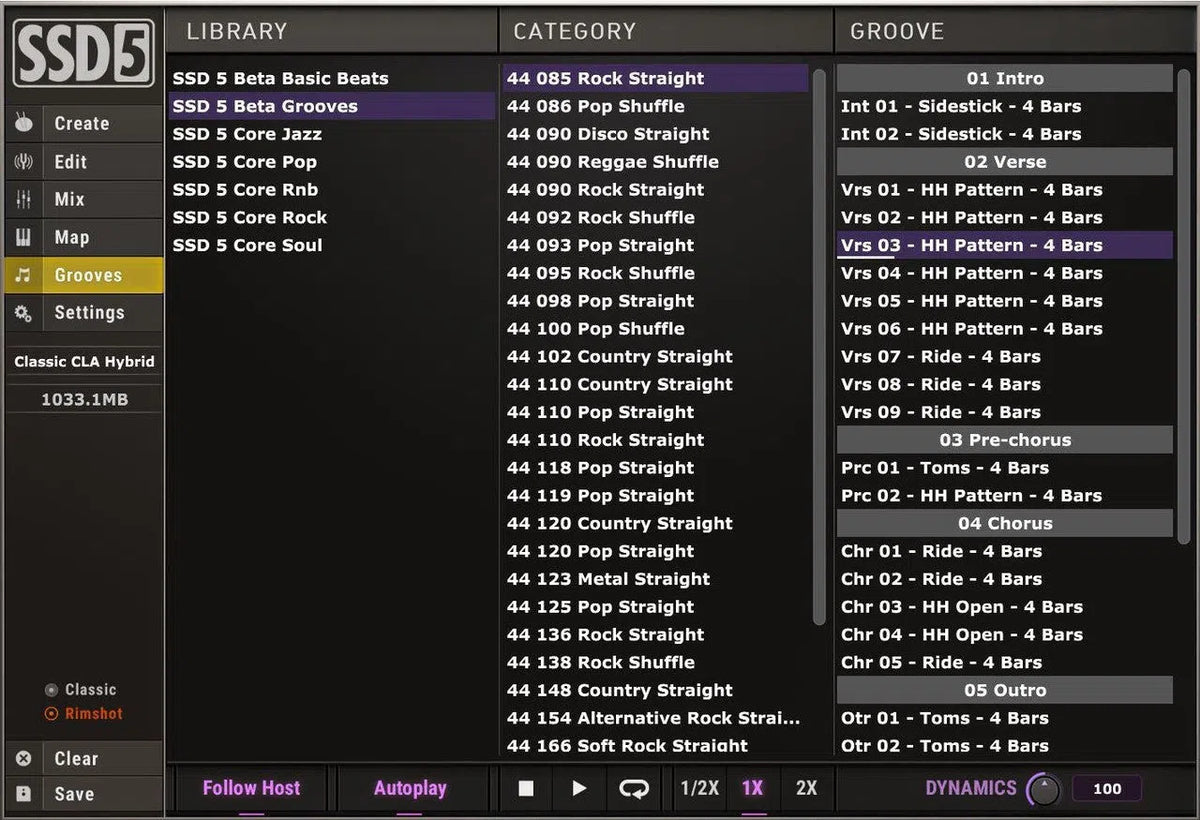Click the Dynamics knob
Image resolution: width=1200 pixels, height=820 pixels.
tap(1044, 789)
